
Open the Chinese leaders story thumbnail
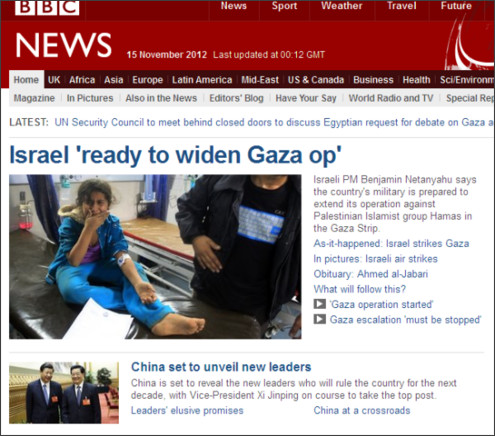tap(64, 393)
